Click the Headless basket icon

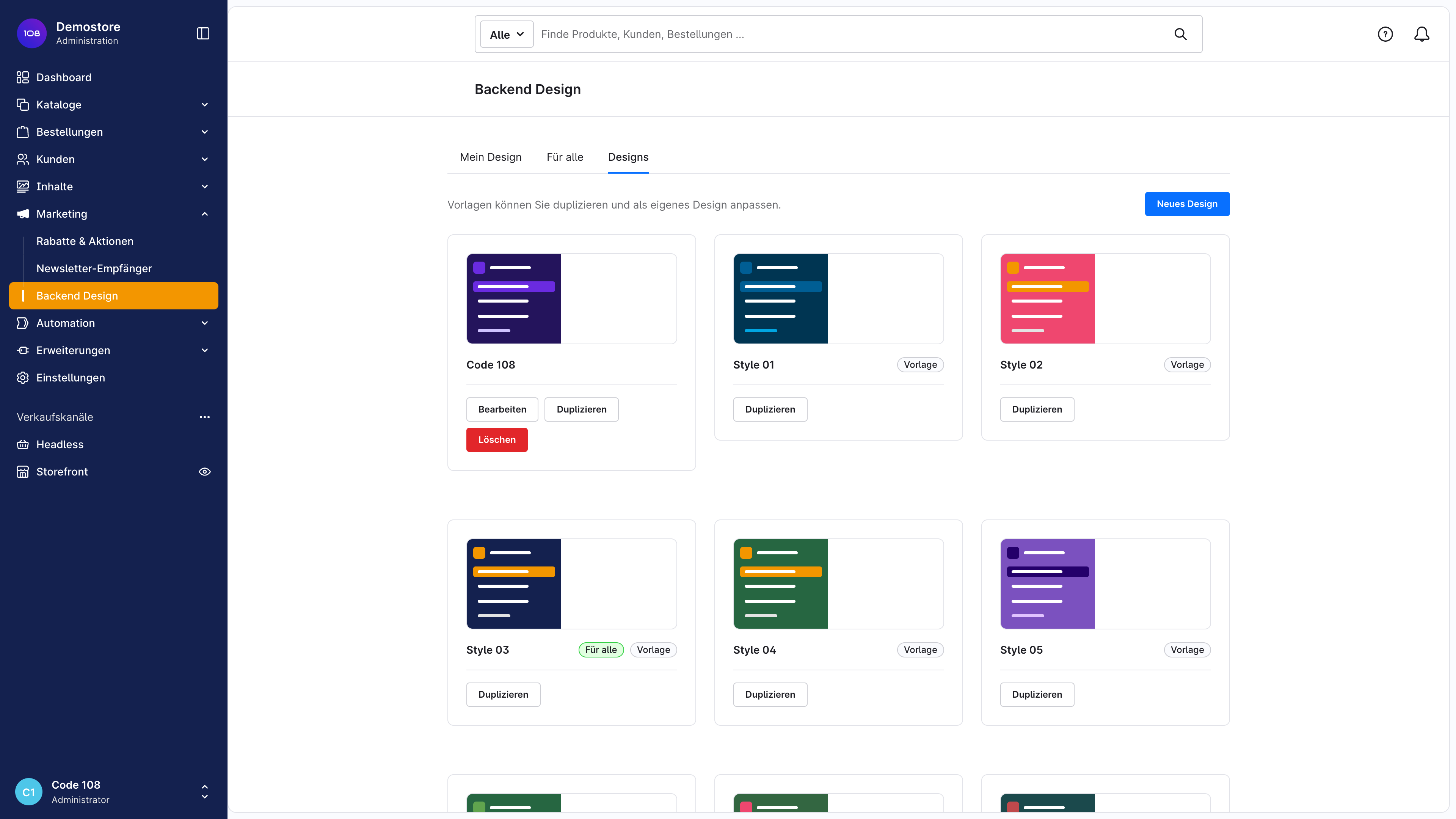(23, 444)
